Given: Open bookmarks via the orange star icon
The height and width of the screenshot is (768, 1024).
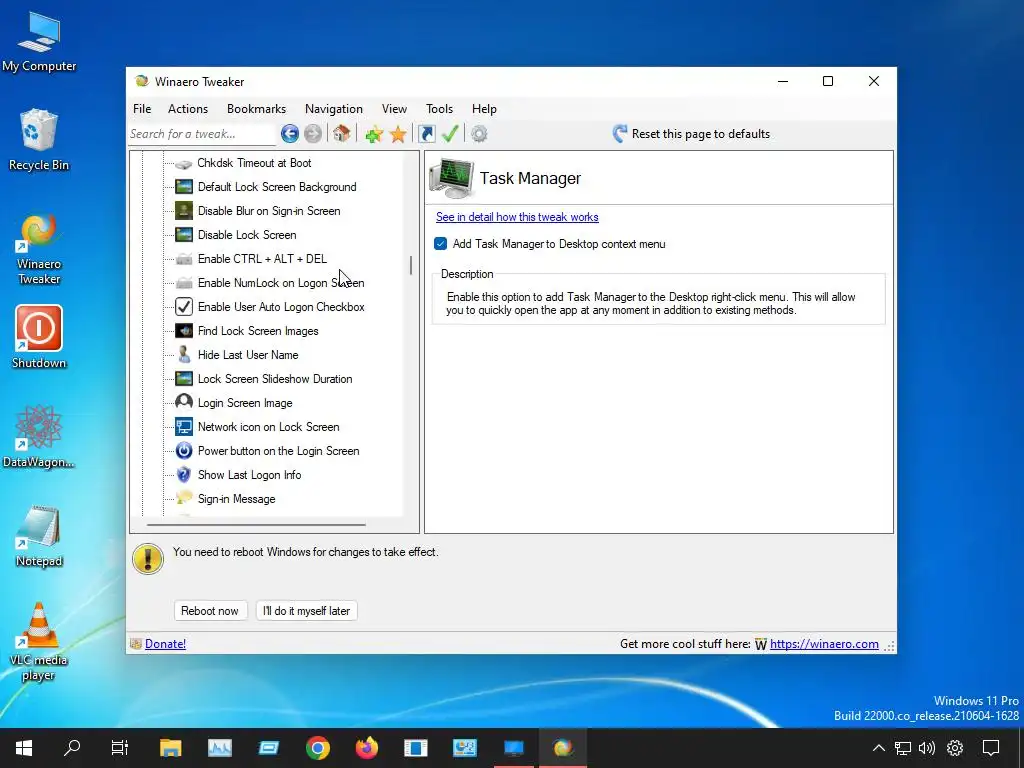Looking at the screenshot, I should click(x=398, y=135).
